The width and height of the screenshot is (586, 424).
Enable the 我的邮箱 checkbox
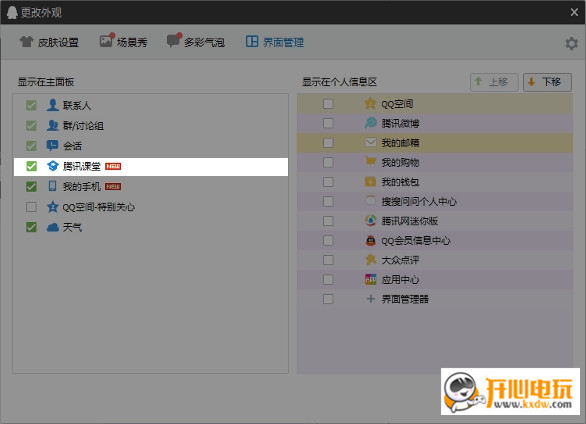(328, 143)
